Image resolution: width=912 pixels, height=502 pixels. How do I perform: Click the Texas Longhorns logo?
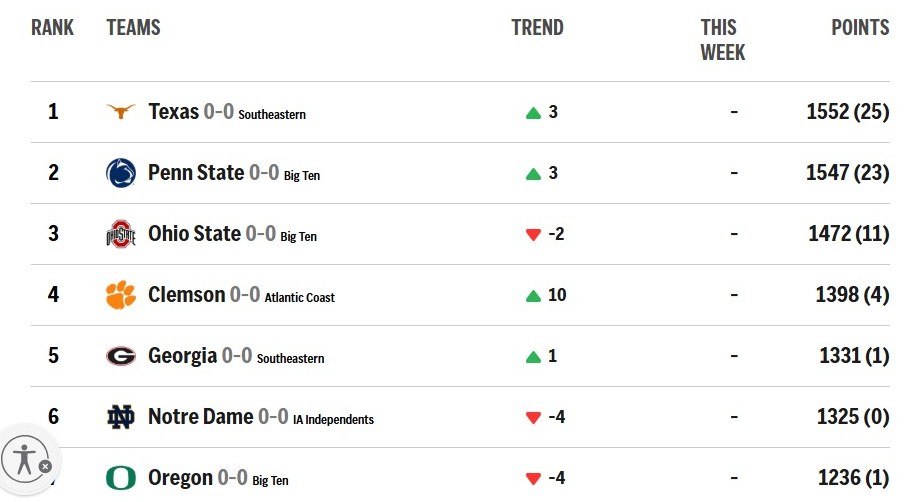(121, 111)
